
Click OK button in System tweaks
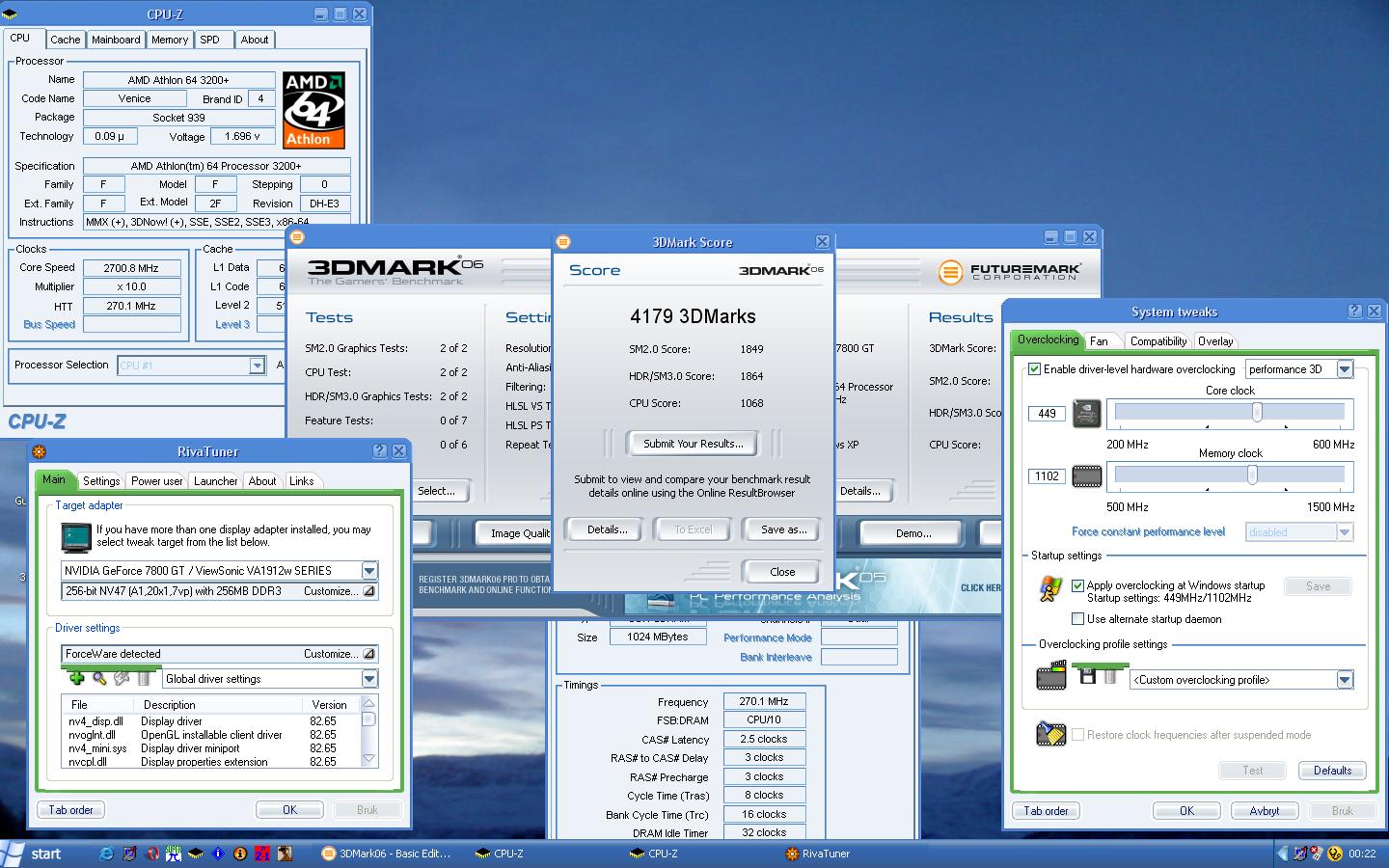pos(1186,811)
